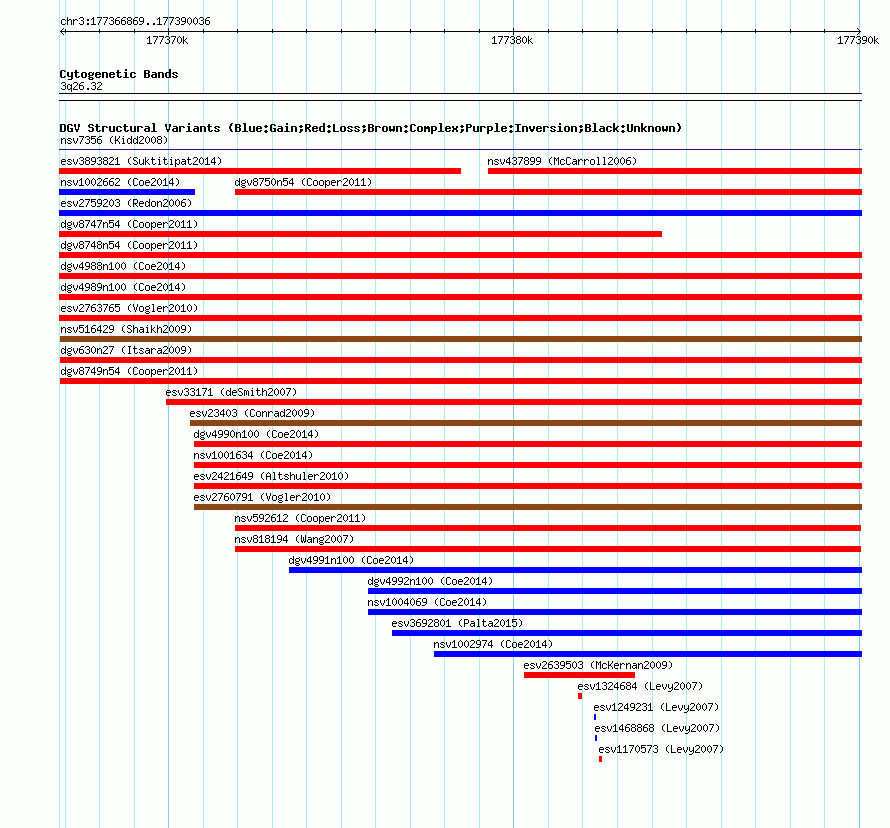Click the nsv516429 (Shaikh2009) label

click(x=126, y=329)
